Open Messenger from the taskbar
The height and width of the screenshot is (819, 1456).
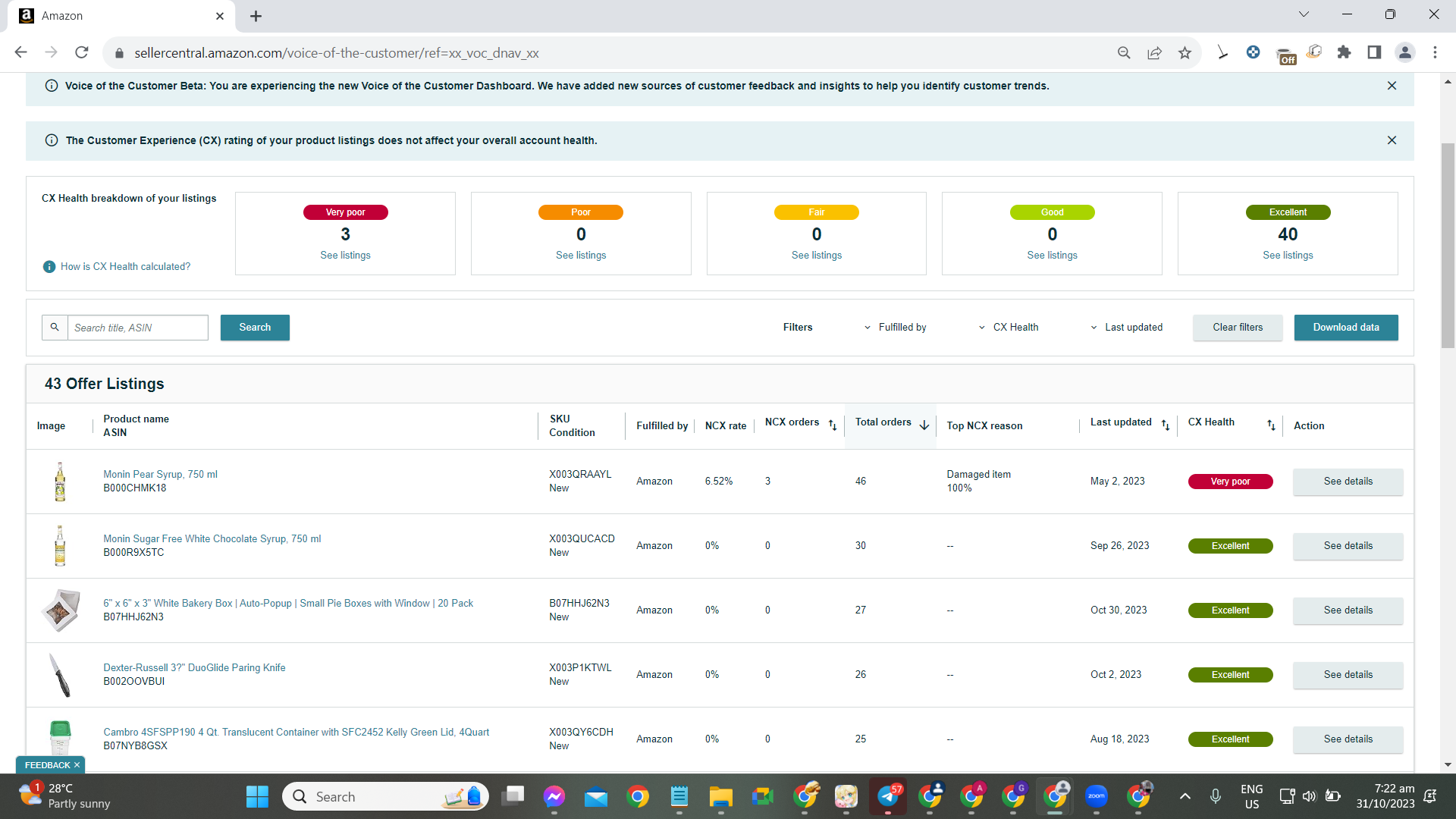click(554, 797)
